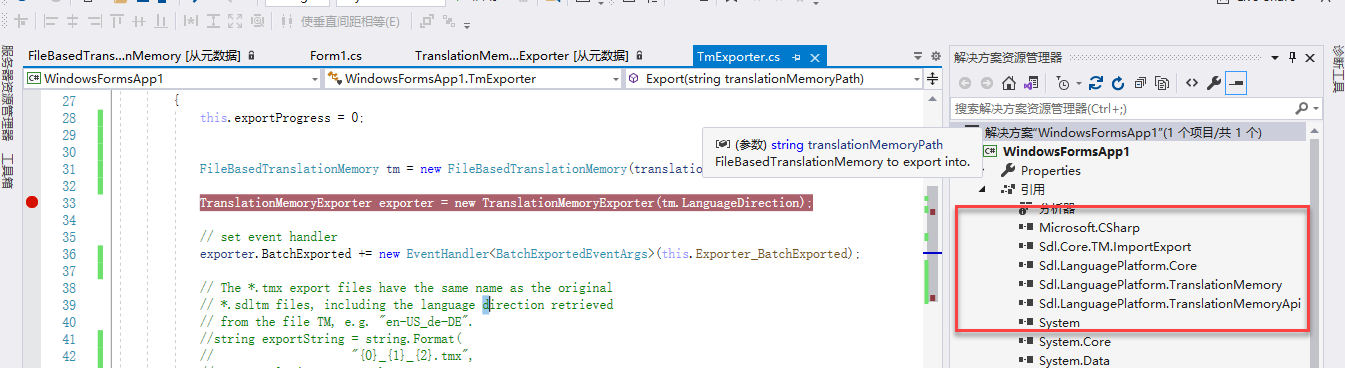Click the align tops layout icon
Image resolution: width=1345 pixels, height=368 pixels.
(x=117, y=22)
